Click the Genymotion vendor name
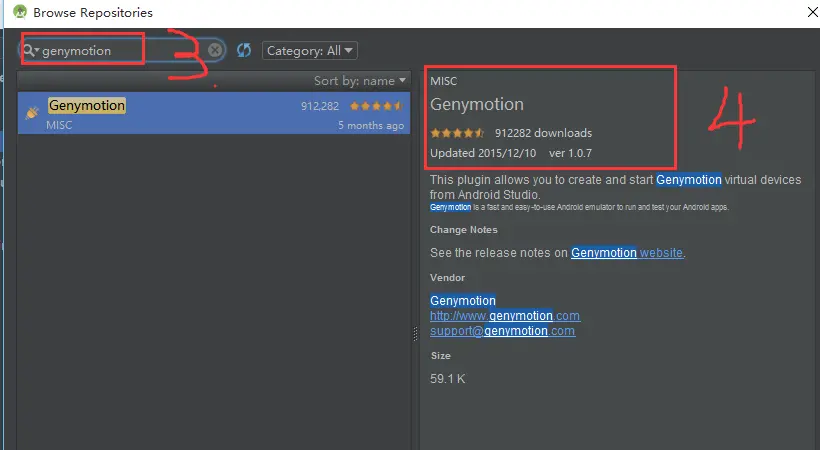 (463, 301)
